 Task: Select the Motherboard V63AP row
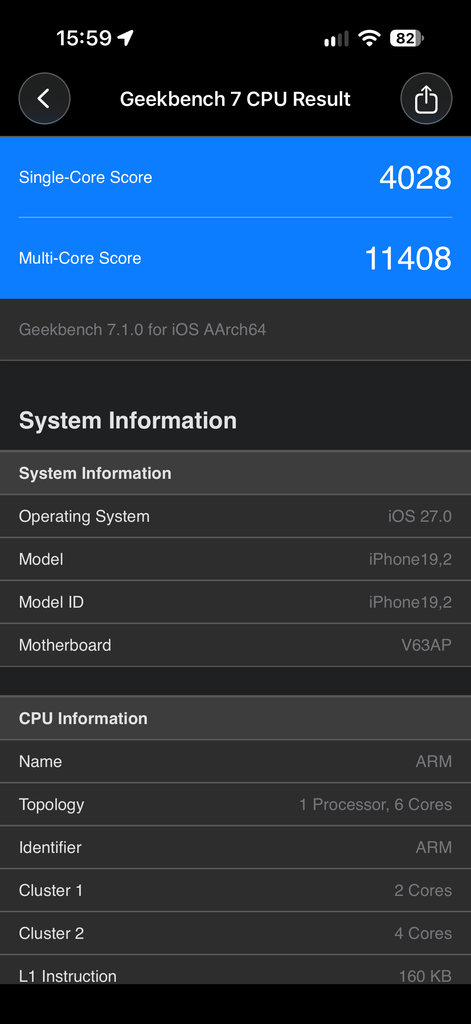235,645
